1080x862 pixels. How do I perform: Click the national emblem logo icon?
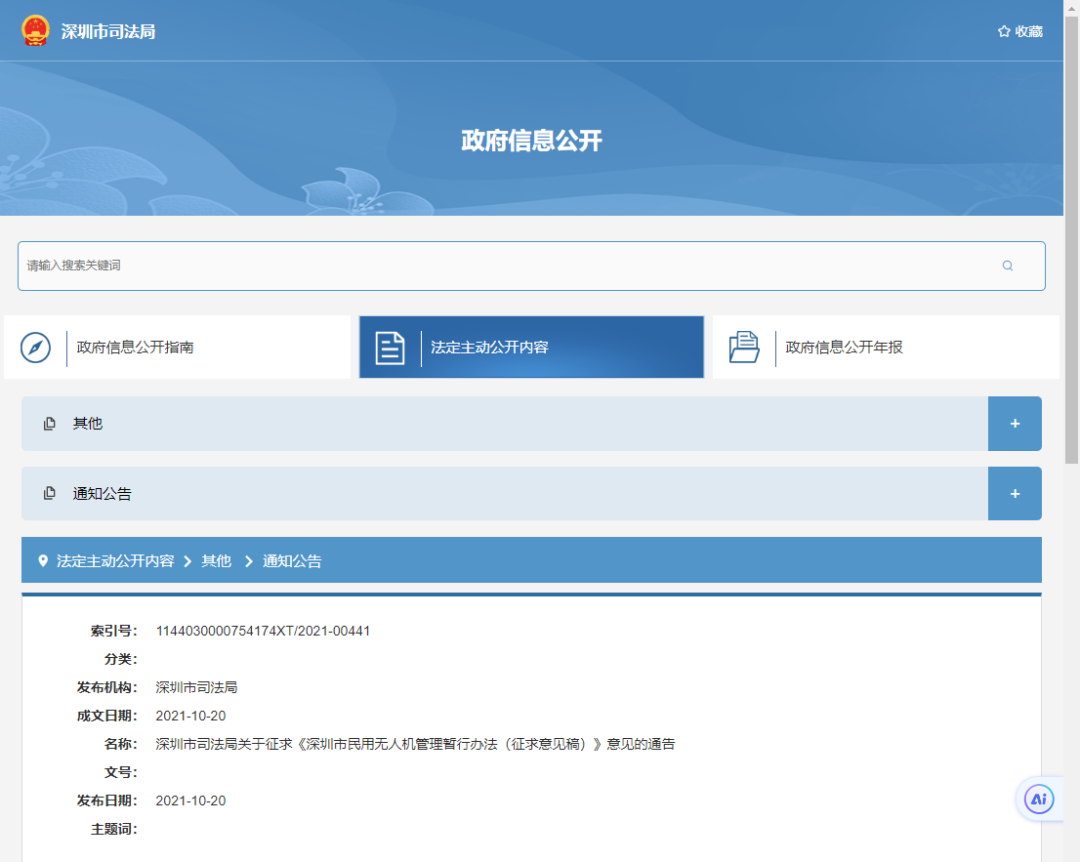(35, 31)
